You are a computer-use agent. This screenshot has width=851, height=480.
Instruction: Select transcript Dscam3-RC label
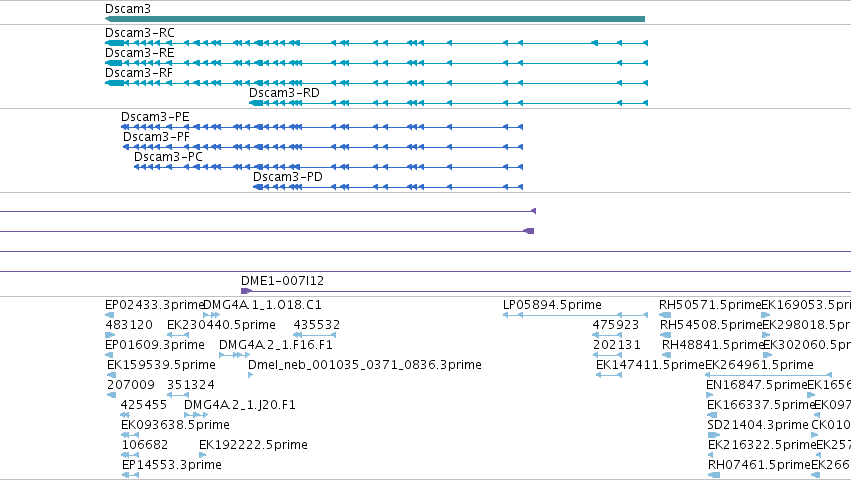click(x=139, y=33)
